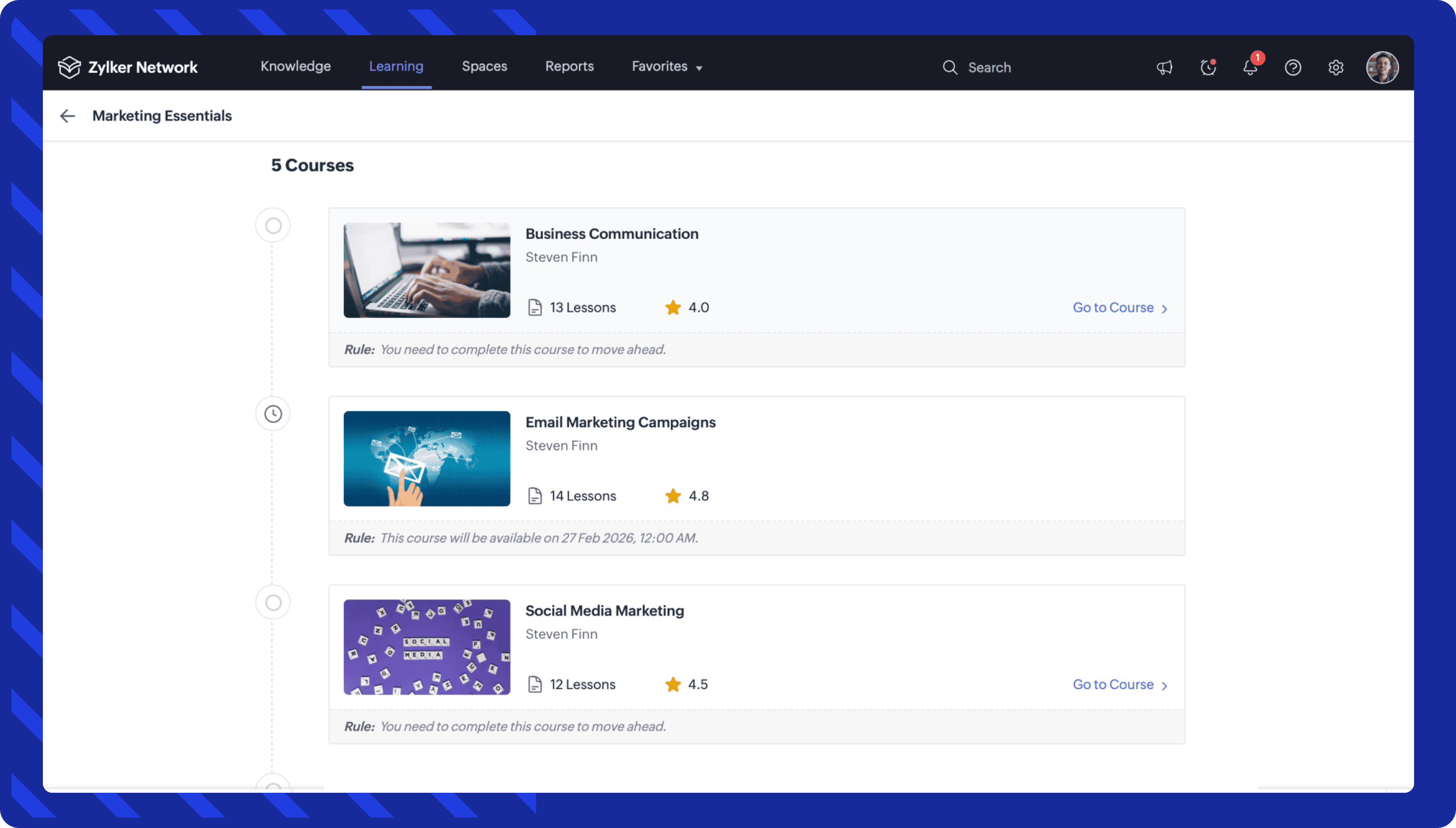Screen dimensions: 1456x828
Task: Select the Learning tab
Action: click(396, 66)
